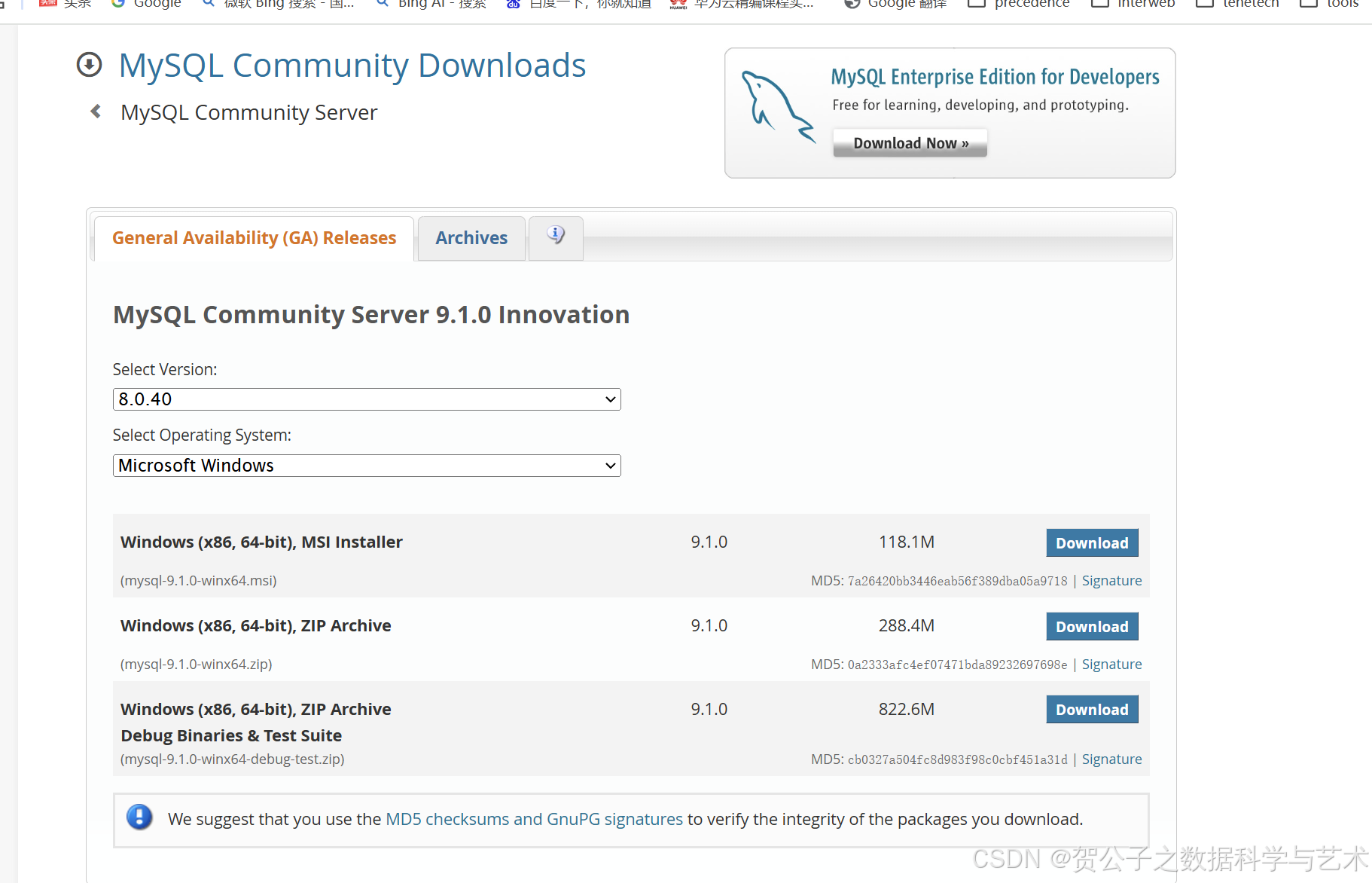
Task: Click the 9.1.0 version in Debug Binaries row
Action: point(709,709)
